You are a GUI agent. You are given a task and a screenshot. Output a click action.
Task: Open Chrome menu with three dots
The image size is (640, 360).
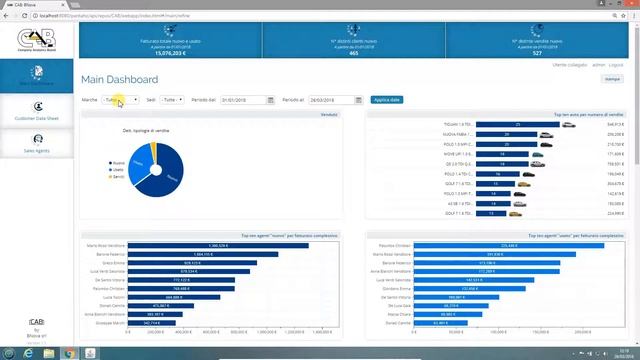coord(634,16)
